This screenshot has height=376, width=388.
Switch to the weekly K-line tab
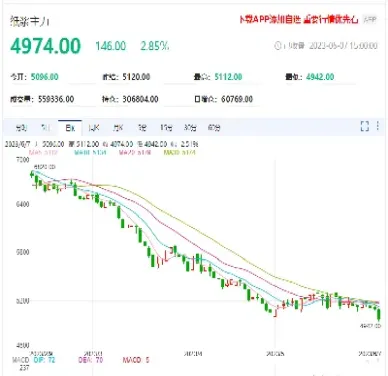[94, 128]
